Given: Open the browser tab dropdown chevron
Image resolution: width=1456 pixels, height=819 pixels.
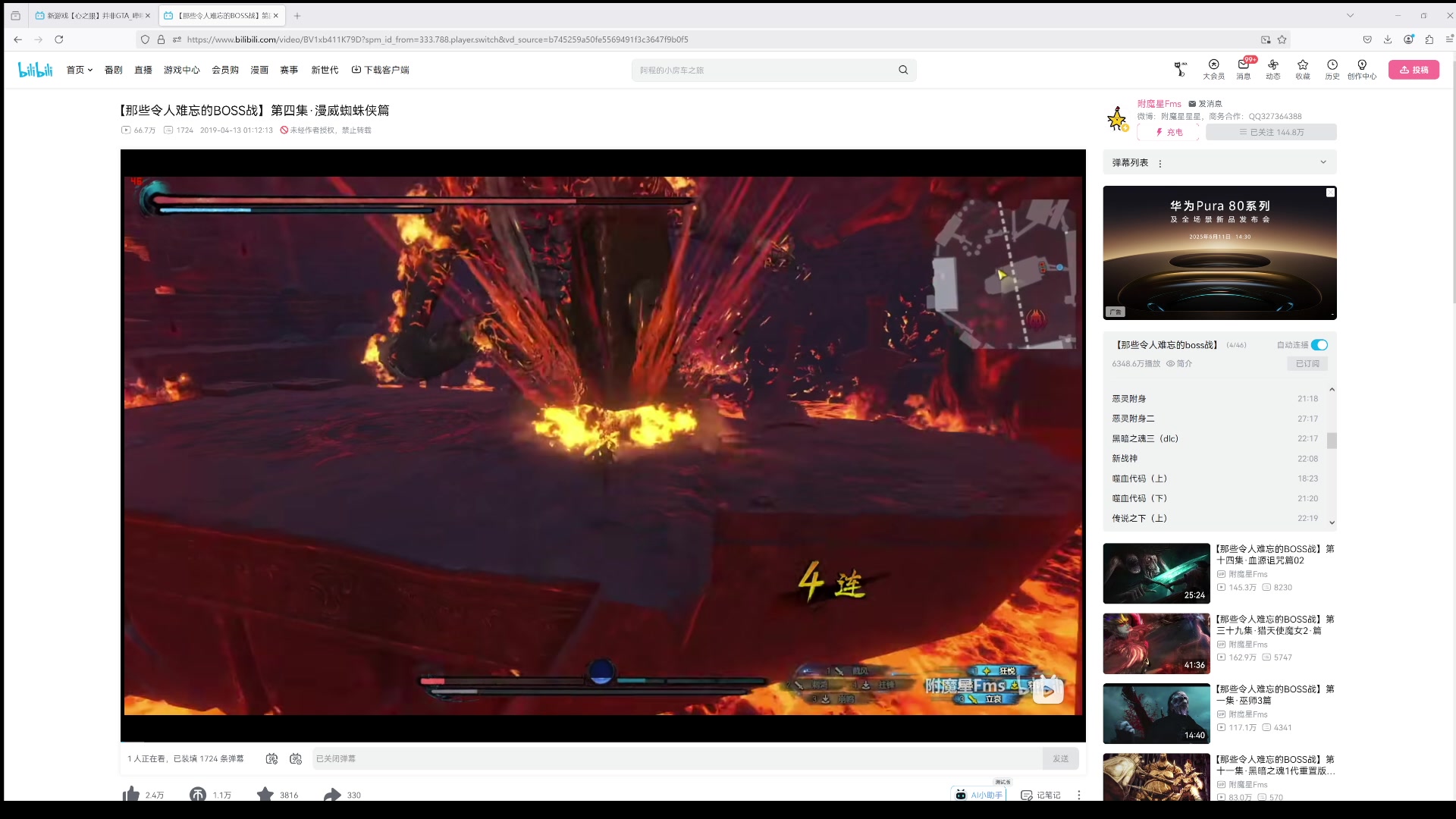Looking at the screenshot, I should point(1350,15).
